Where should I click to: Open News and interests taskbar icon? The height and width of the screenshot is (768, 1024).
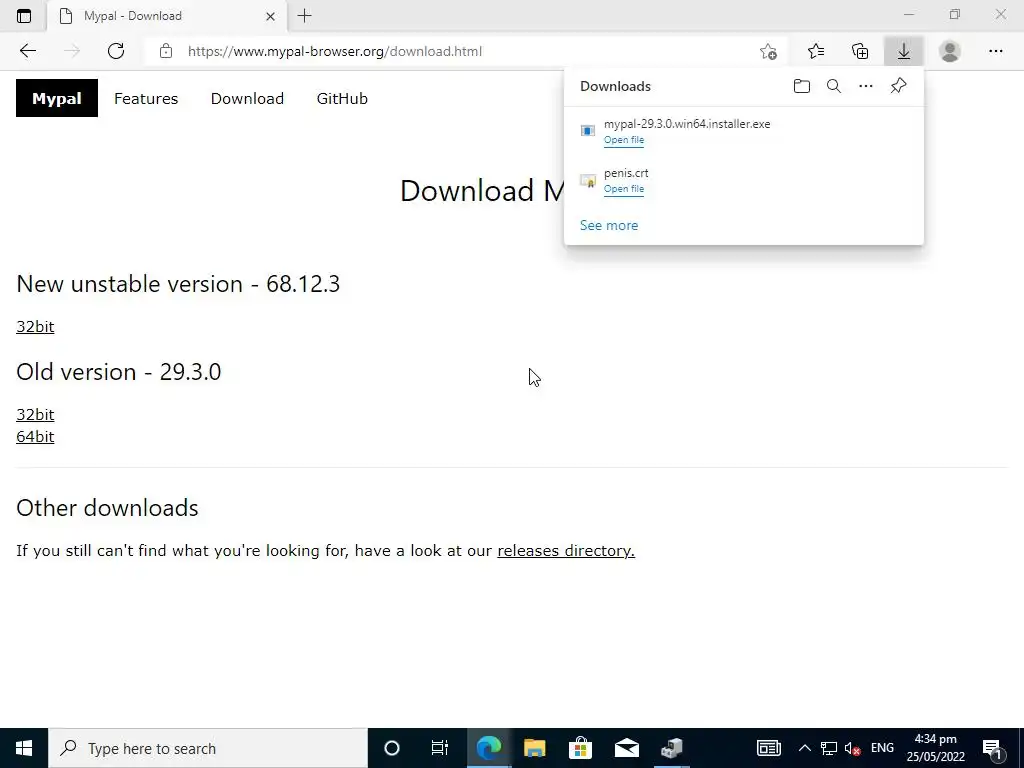(x=769, y=748)
